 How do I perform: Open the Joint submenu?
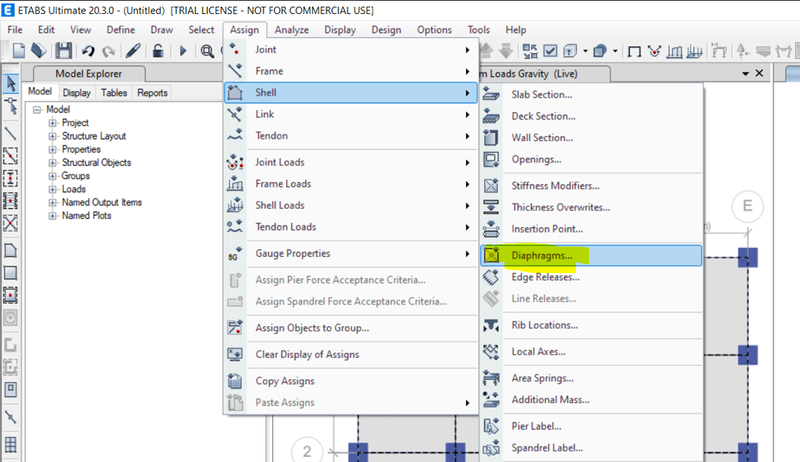351,49
